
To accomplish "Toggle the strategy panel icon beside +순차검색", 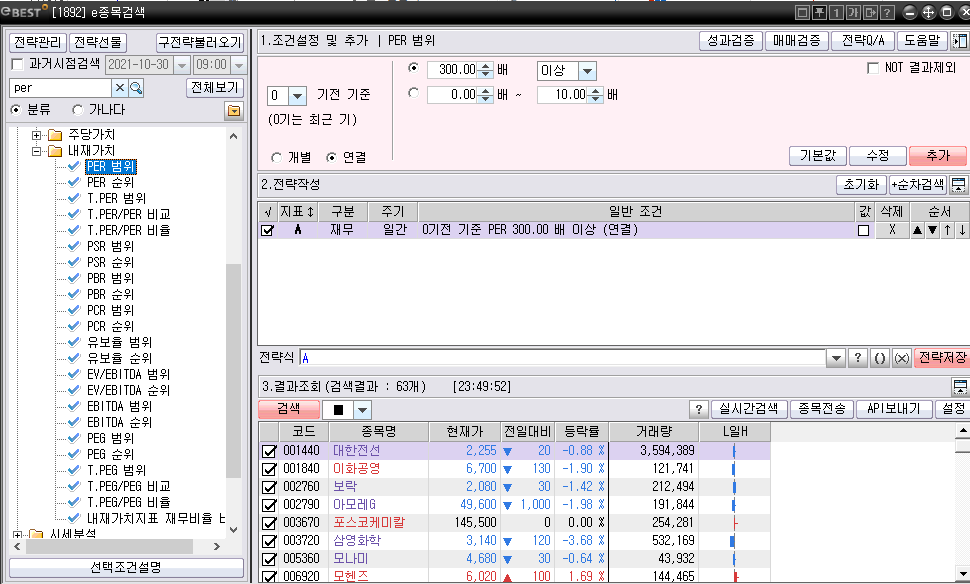I will (958, 184).
